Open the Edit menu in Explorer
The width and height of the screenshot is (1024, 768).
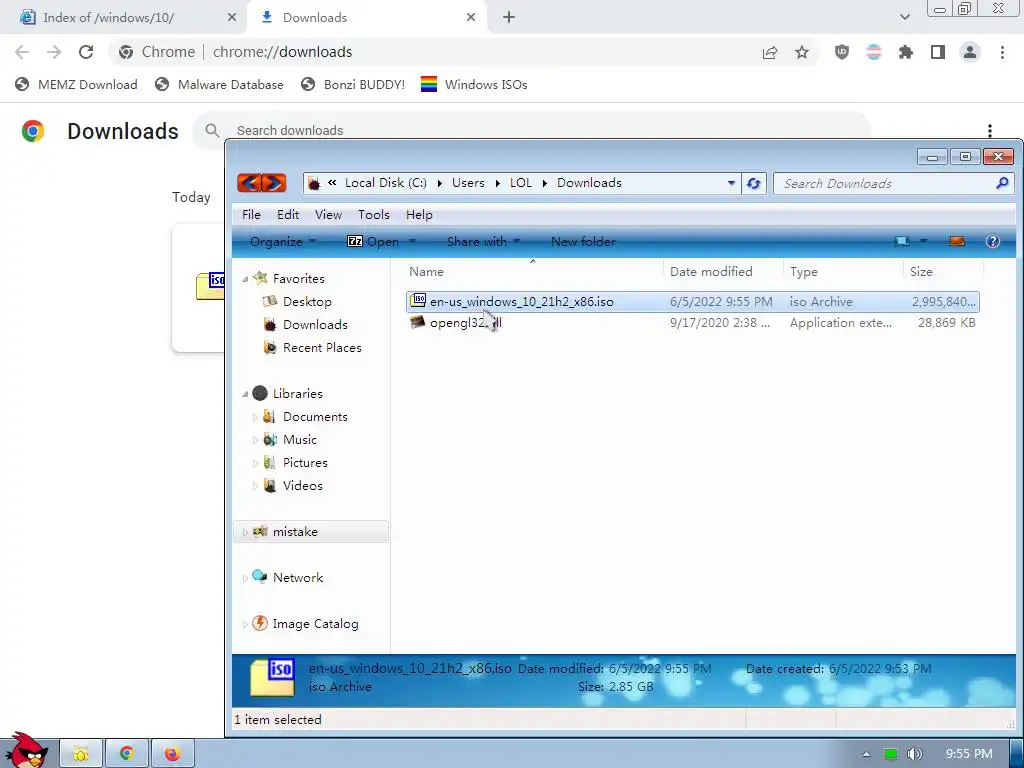[x=287, y=215]
